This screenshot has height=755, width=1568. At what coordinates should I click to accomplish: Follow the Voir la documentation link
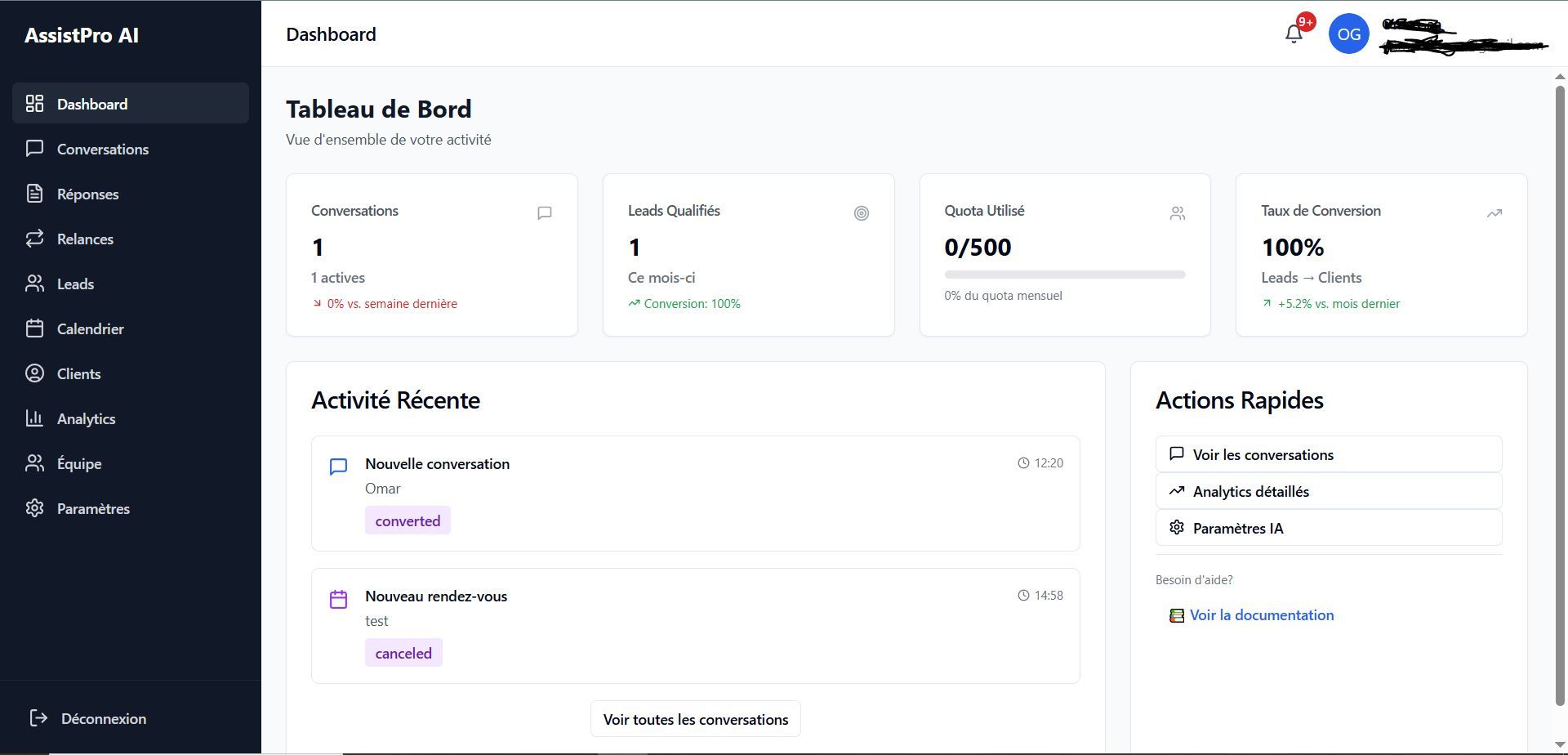coord(1261,615)
